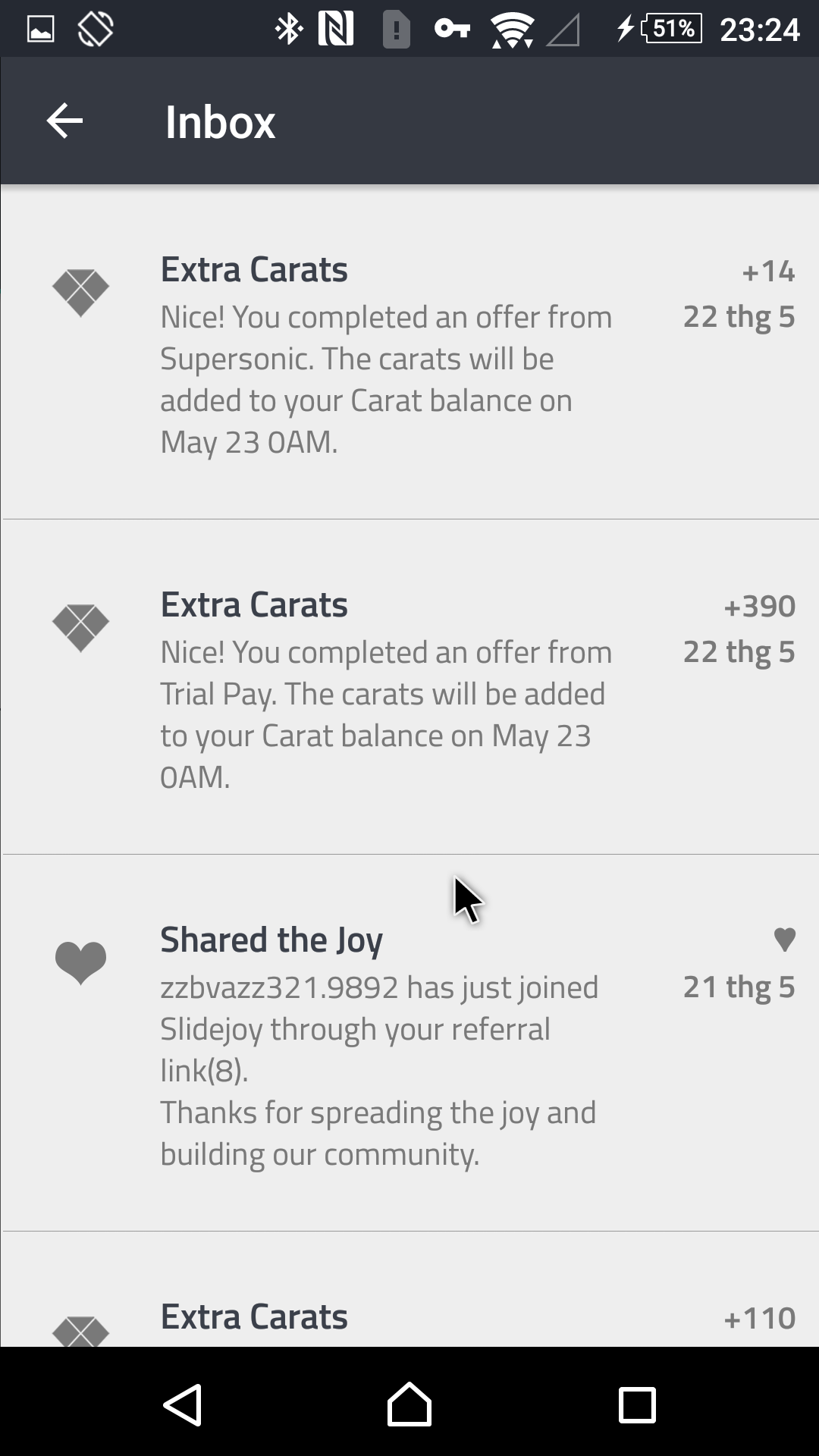Open the bottom Extra Carats +110 entry
Image resolution: width=819 pixels, height=1456 pixels.
point(254,1318)
